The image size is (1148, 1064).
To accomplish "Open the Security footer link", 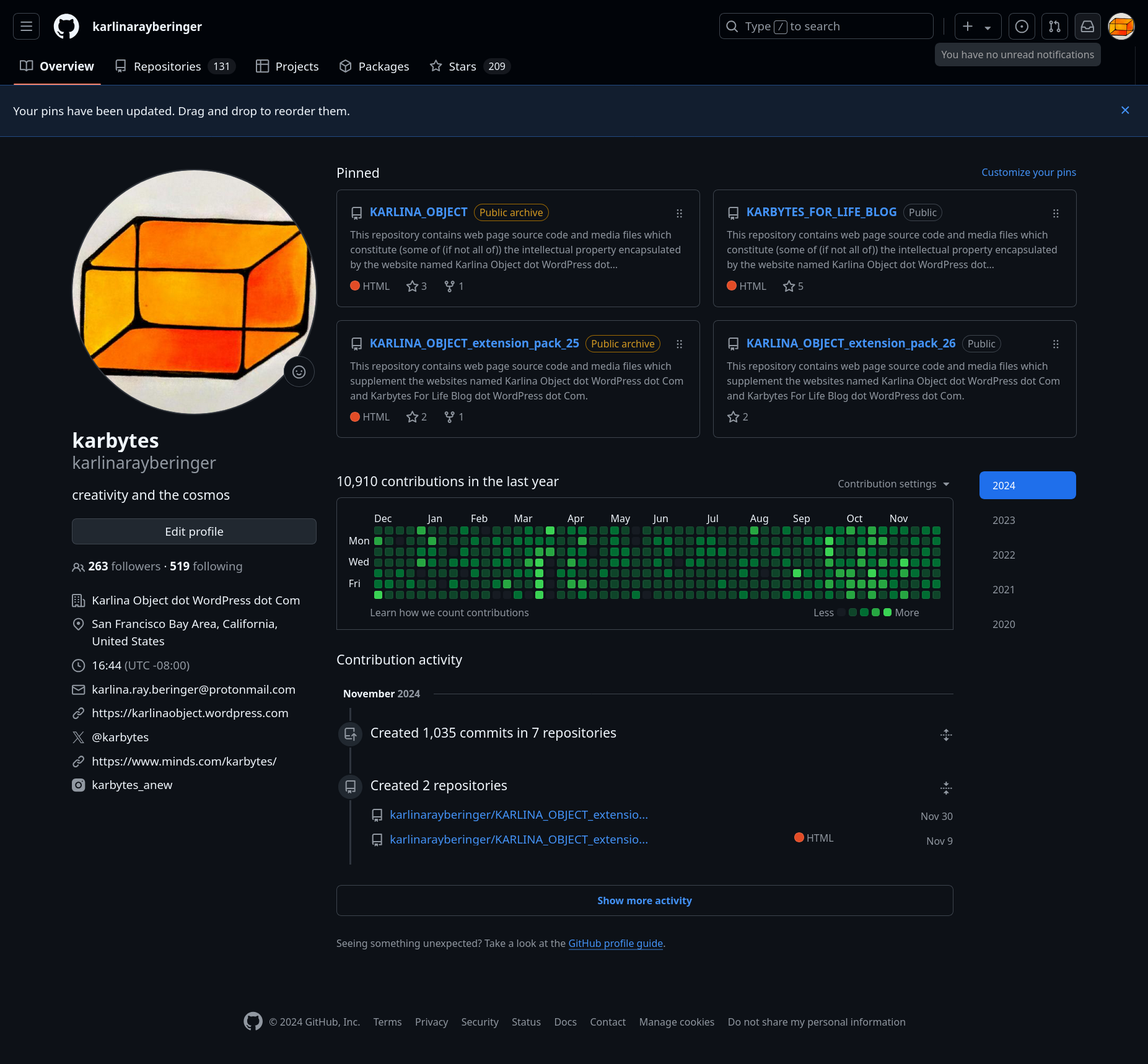I will tap(480, 1022).
